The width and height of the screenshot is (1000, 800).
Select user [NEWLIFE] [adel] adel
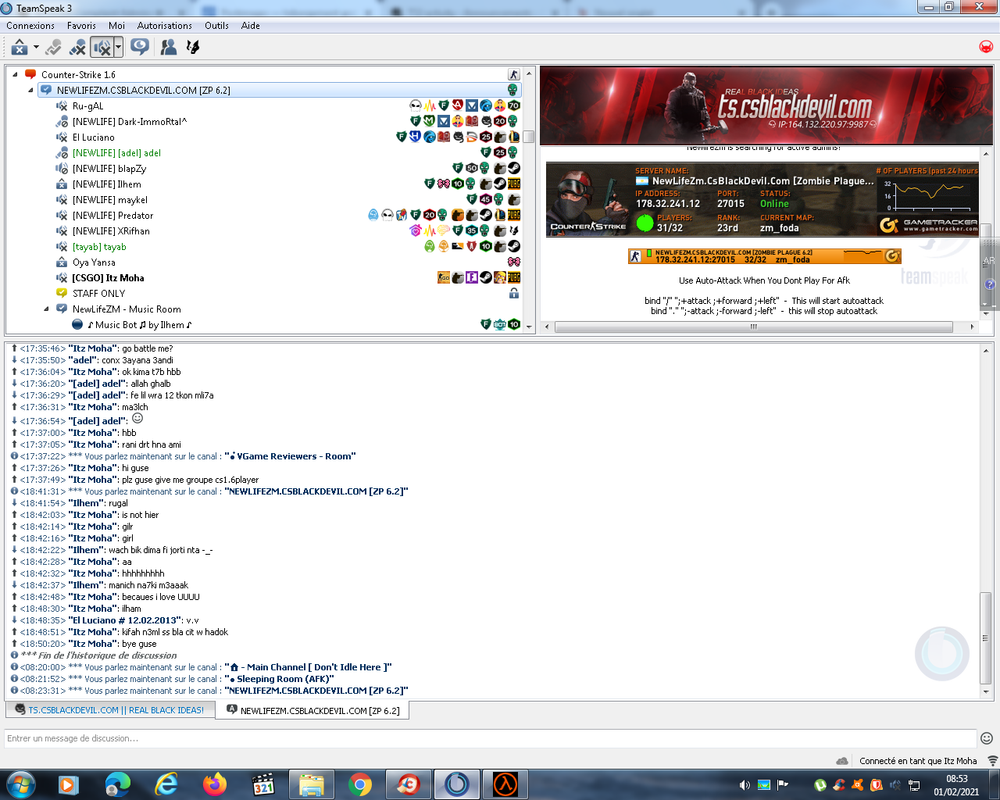[116, 153]
